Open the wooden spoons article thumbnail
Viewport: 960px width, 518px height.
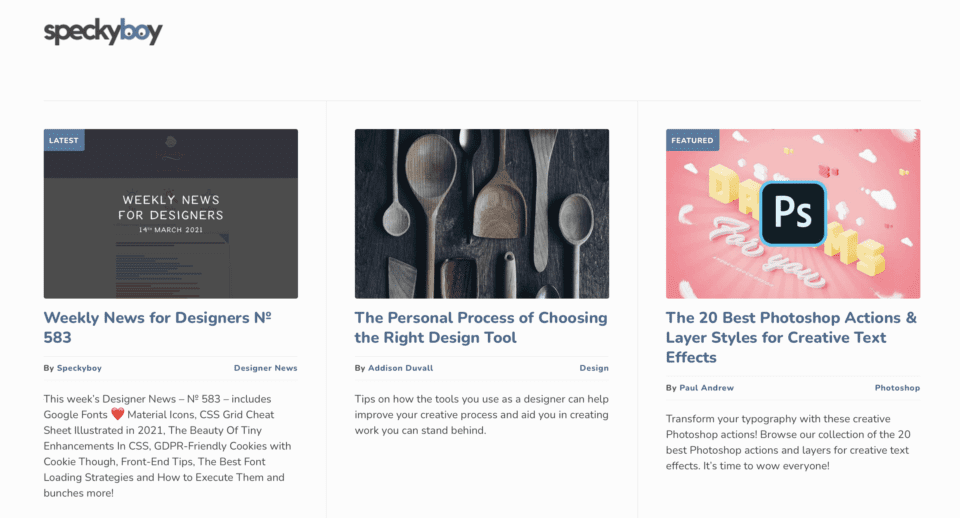tap(481, 213)
